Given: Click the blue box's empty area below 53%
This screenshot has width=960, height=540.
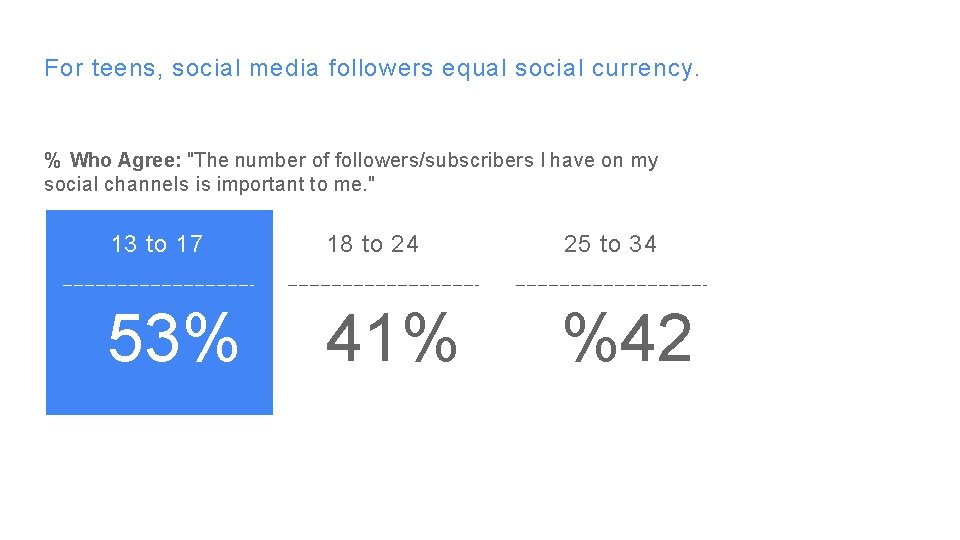Looking at the screenshot, I should pos(159,393).
